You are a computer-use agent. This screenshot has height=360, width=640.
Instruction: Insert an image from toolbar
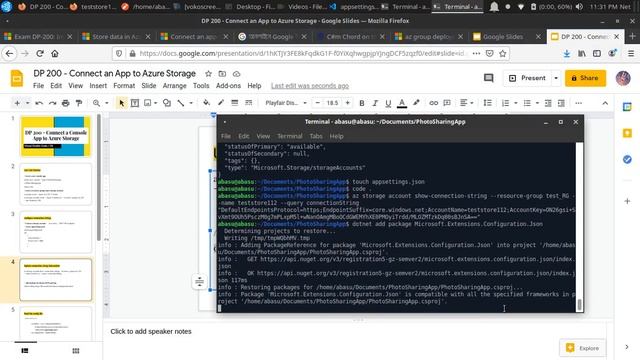click(148, 103)
